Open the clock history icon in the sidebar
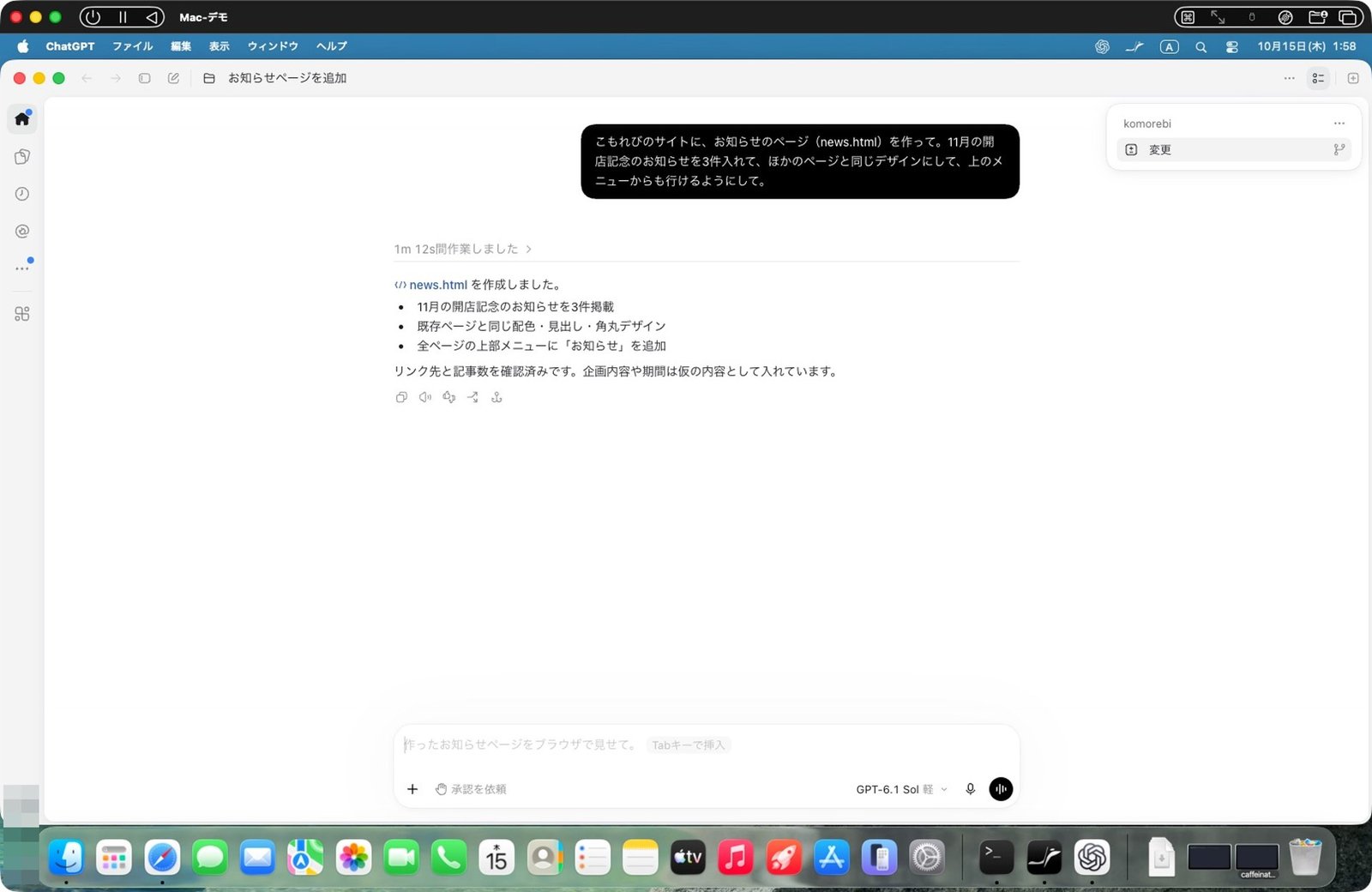This screenshot has height=892, width=1372. tap(22, 194)
